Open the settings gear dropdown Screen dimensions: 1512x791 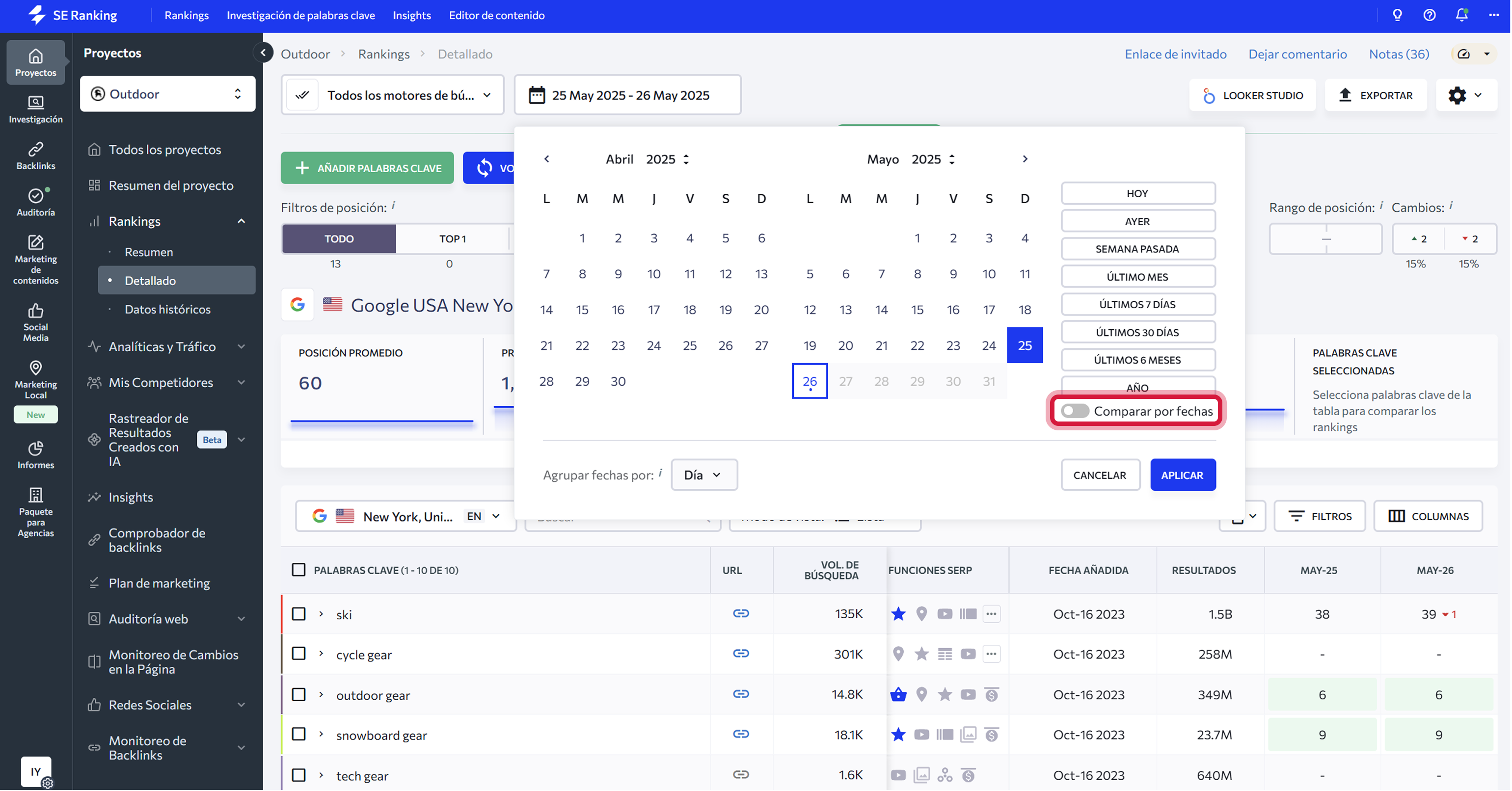(1466, 95)
